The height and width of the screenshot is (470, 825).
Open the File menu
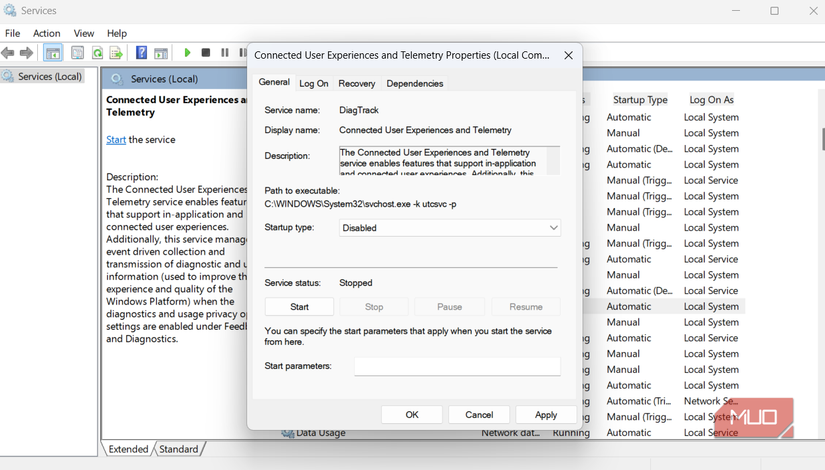(13, 33)
